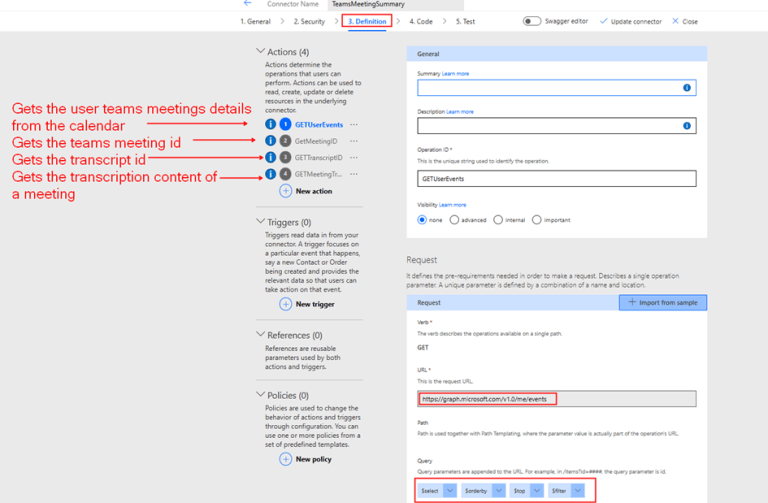Click the Update connector checkmark icon
This screenshot has width=768, height=503.
click(x=603, y=21)
